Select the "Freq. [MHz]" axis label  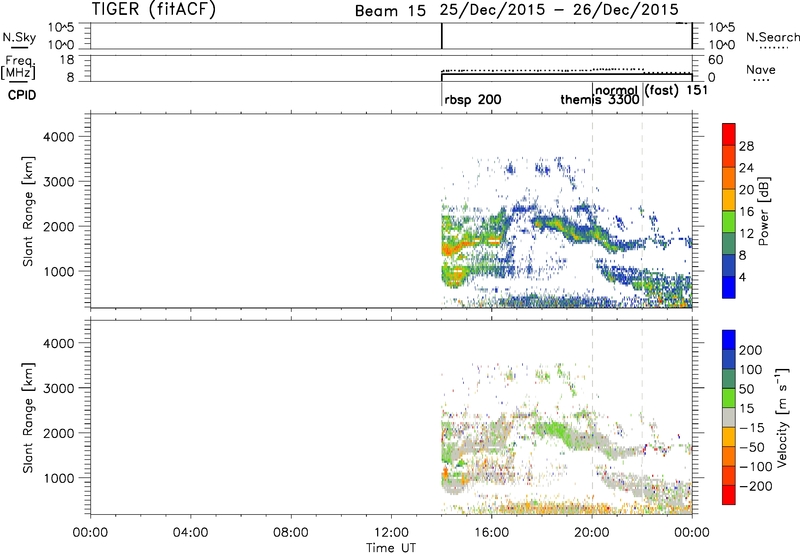(18, 67)
